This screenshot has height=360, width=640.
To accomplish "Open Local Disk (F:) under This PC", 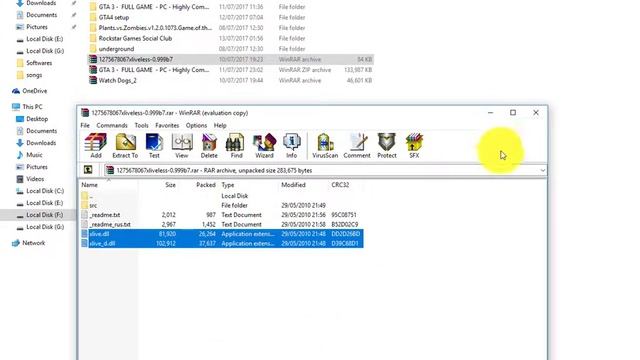I will click(x=44, y=215).
